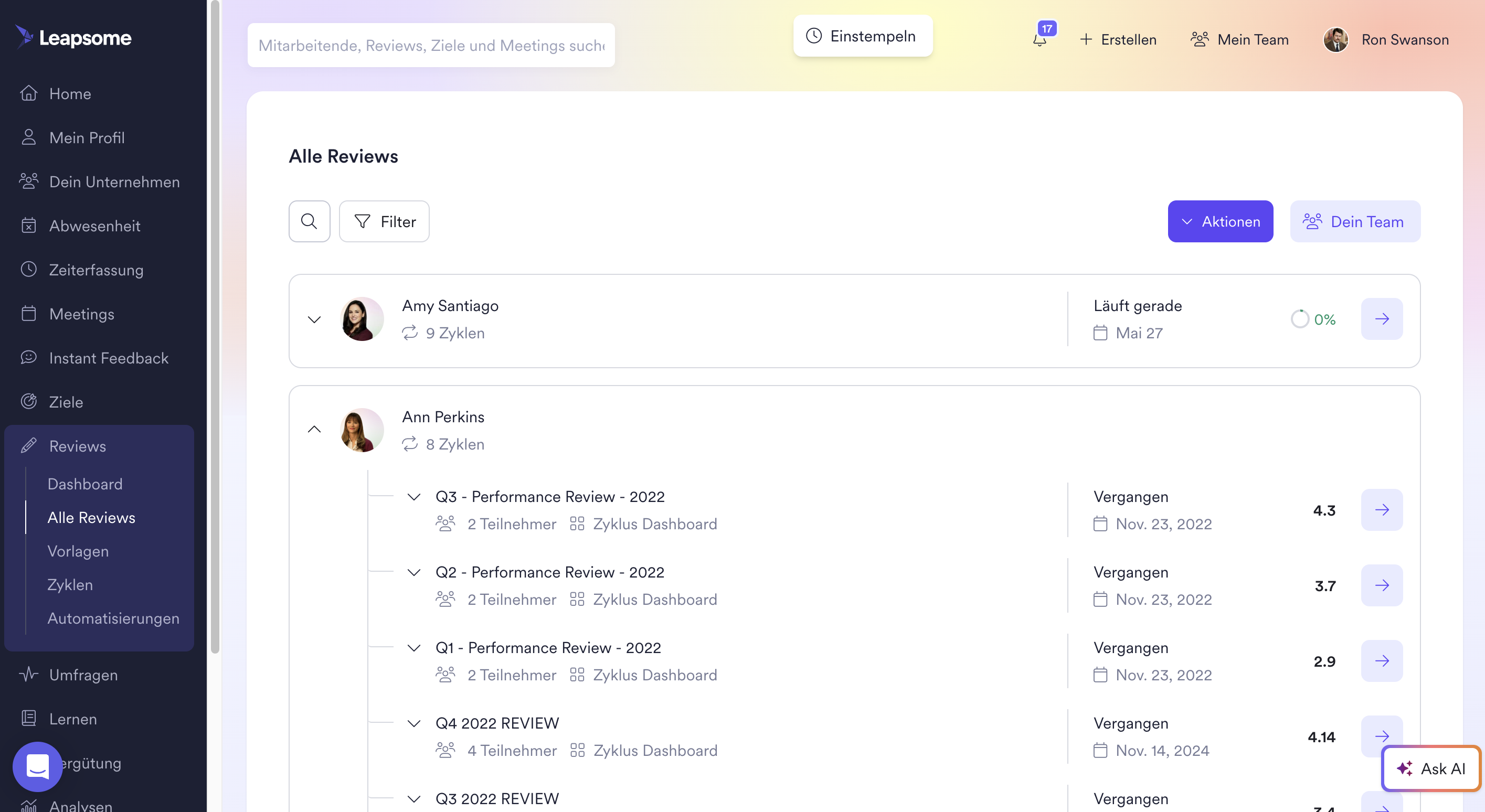Click the Instant Feedback chat icon
1485x812 pixels.
(x=29, y=358)
